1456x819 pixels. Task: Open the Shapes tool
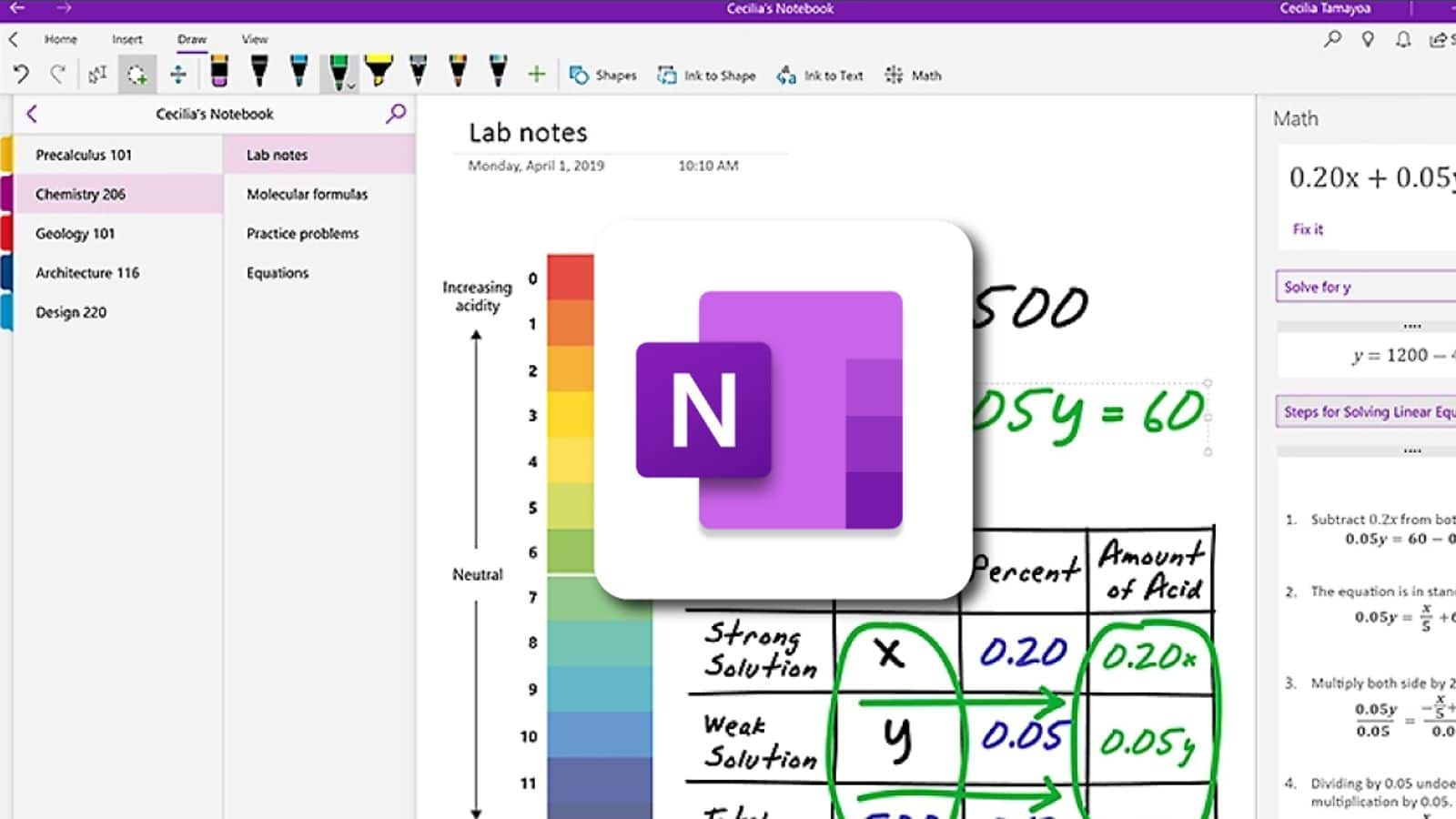coord(602,76)
